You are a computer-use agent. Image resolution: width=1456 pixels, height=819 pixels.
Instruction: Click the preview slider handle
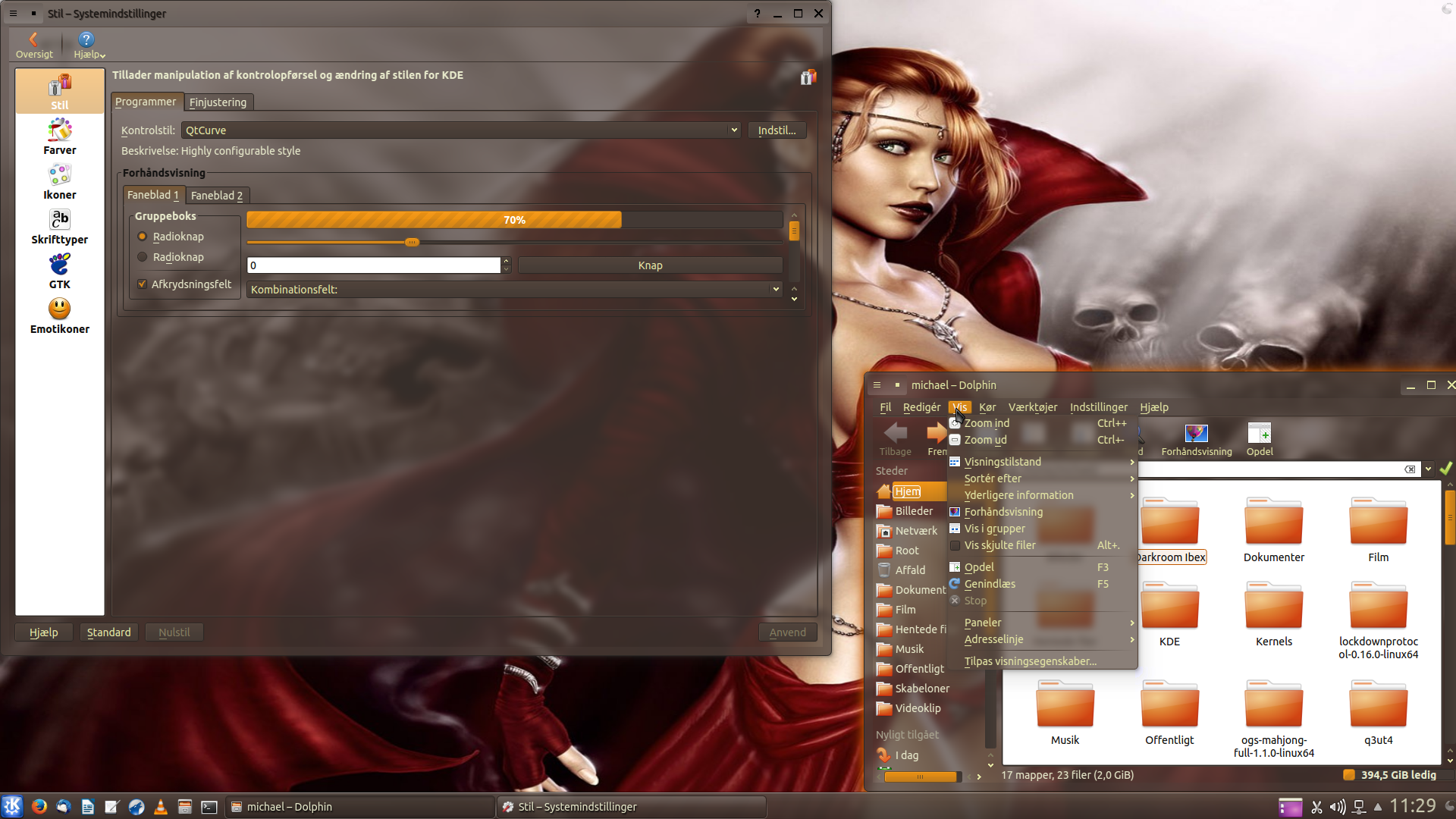[x=412, y=243]
